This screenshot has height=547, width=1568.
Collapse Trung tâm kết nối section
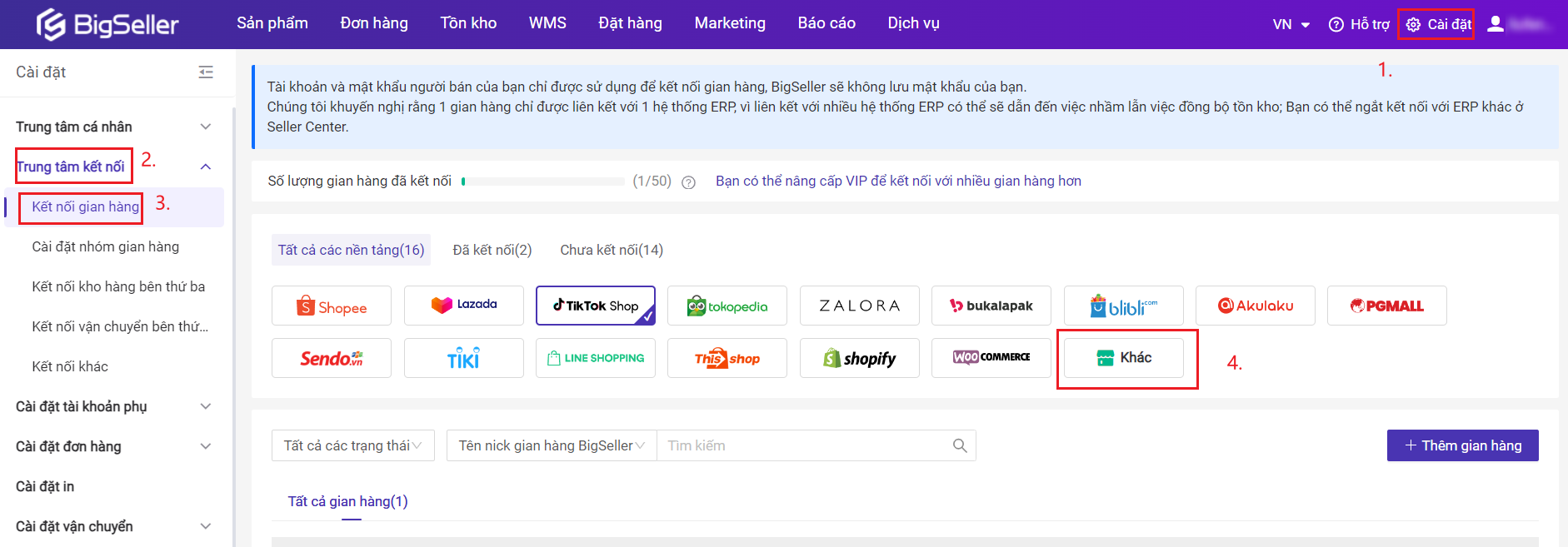click(206, 167)
